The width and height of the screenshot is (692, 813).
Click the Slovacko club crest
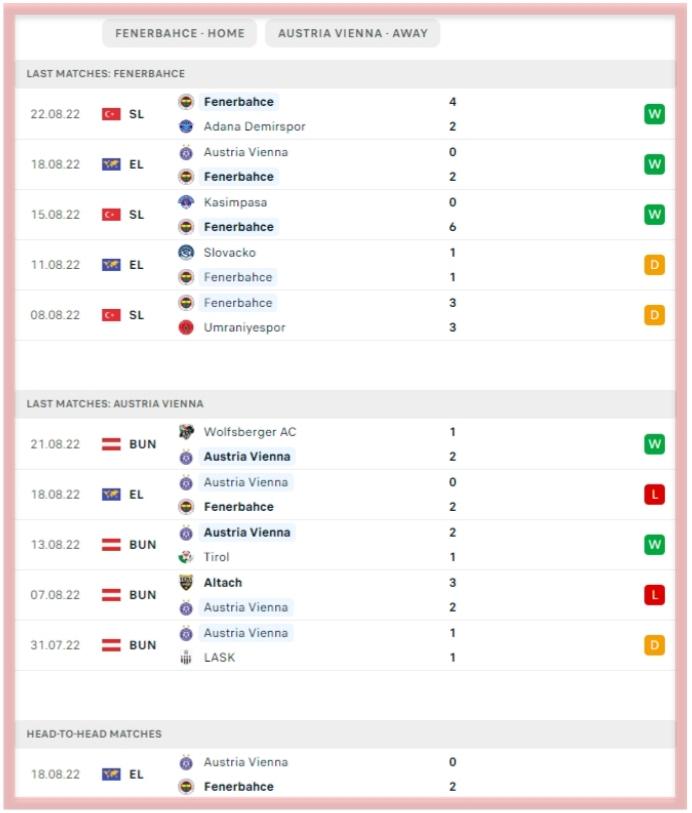pos(186,253)
